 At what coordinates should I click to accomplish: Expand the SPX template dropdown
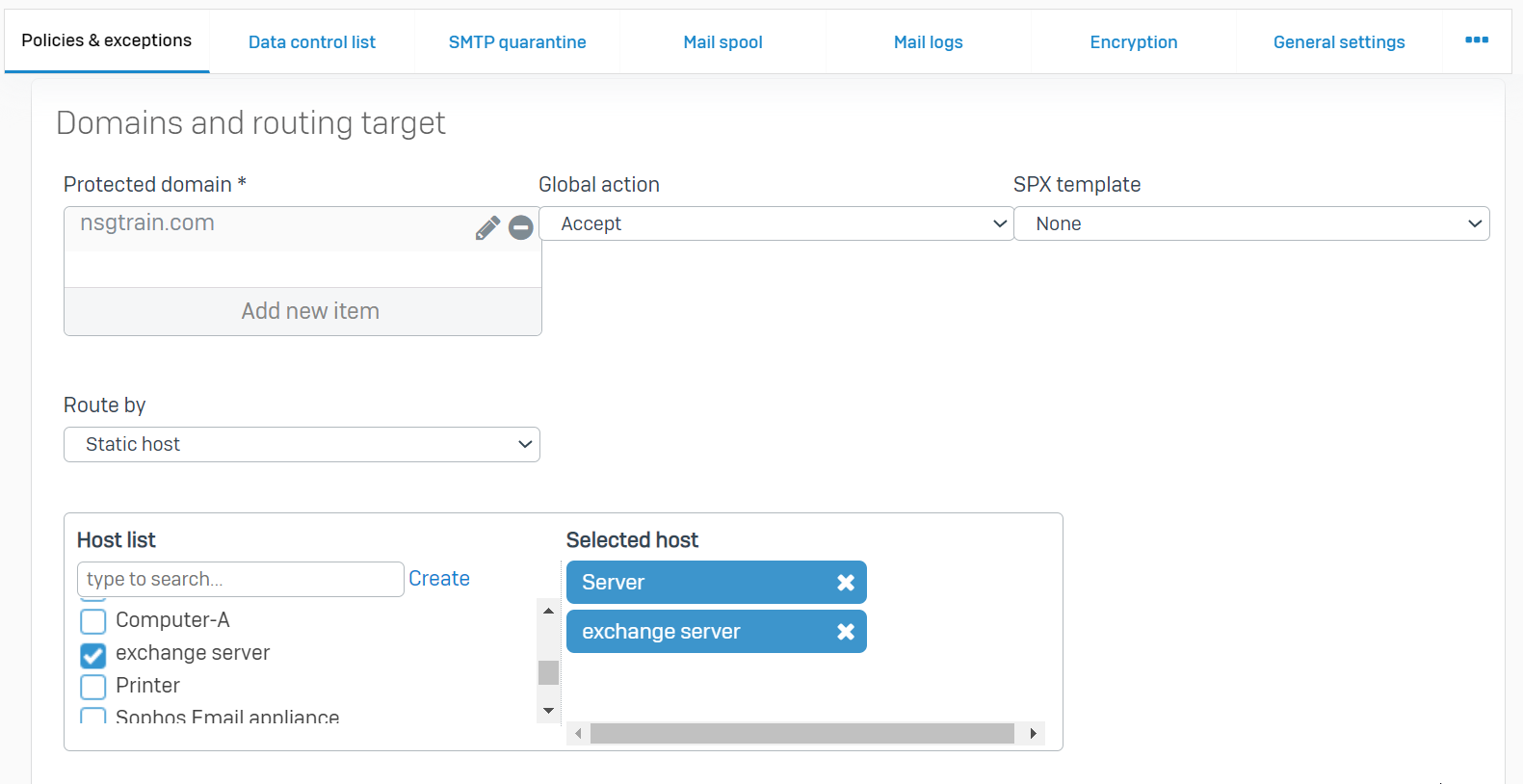(x=1250, y=224)
